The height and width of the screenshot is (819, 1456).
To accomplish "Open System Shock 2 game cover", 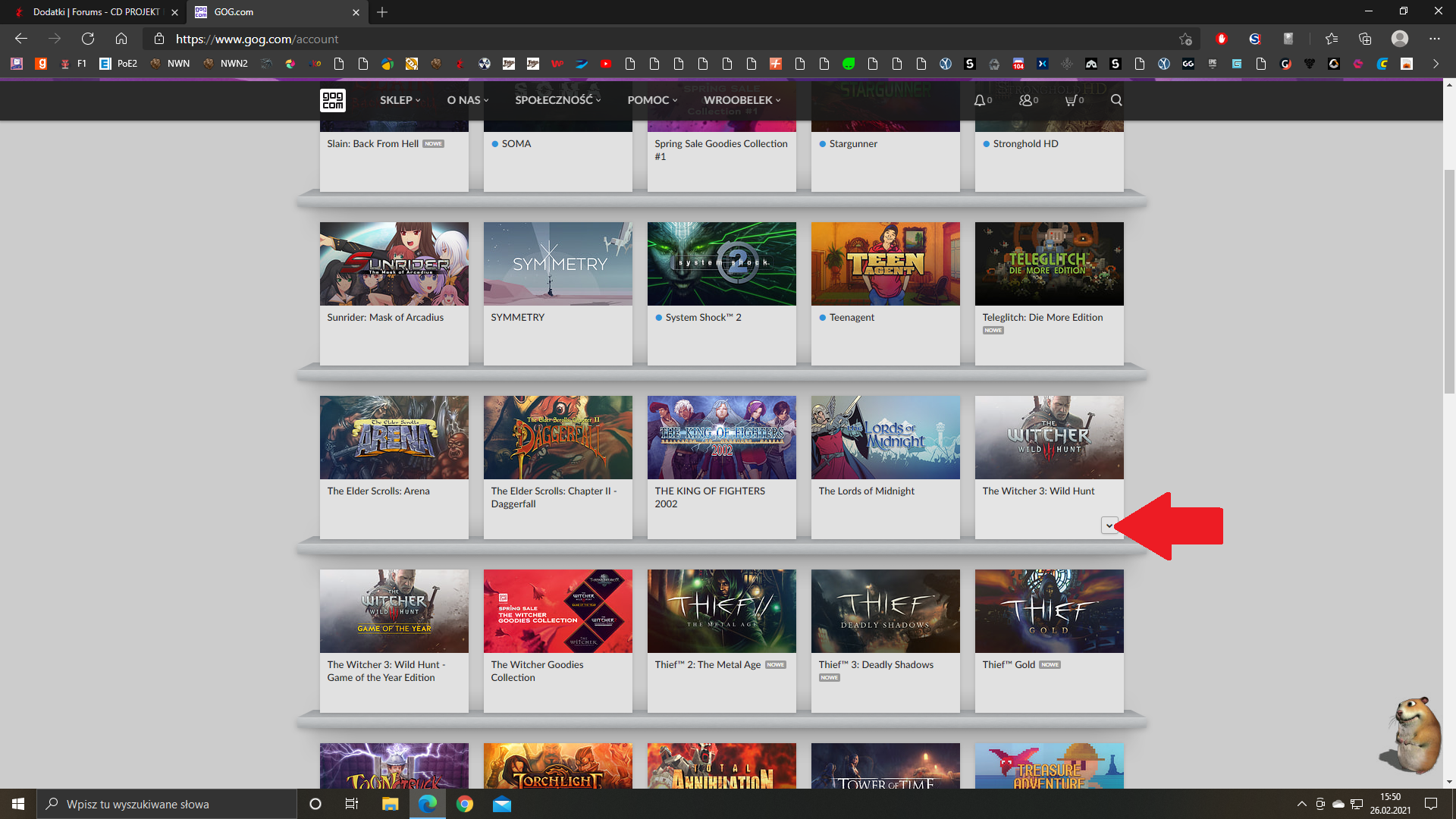I will coord(722,264).
